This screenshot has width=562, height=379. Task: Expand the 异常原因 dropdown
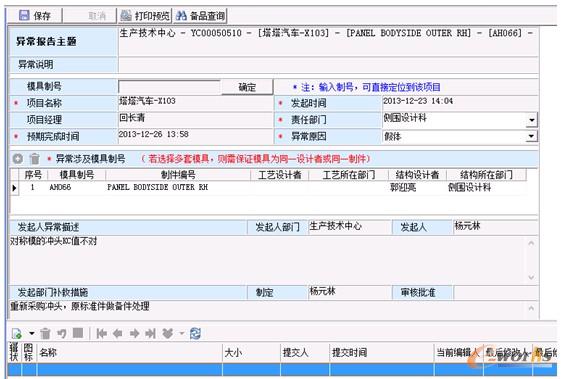pyautogui.click(x=532, y=136)
